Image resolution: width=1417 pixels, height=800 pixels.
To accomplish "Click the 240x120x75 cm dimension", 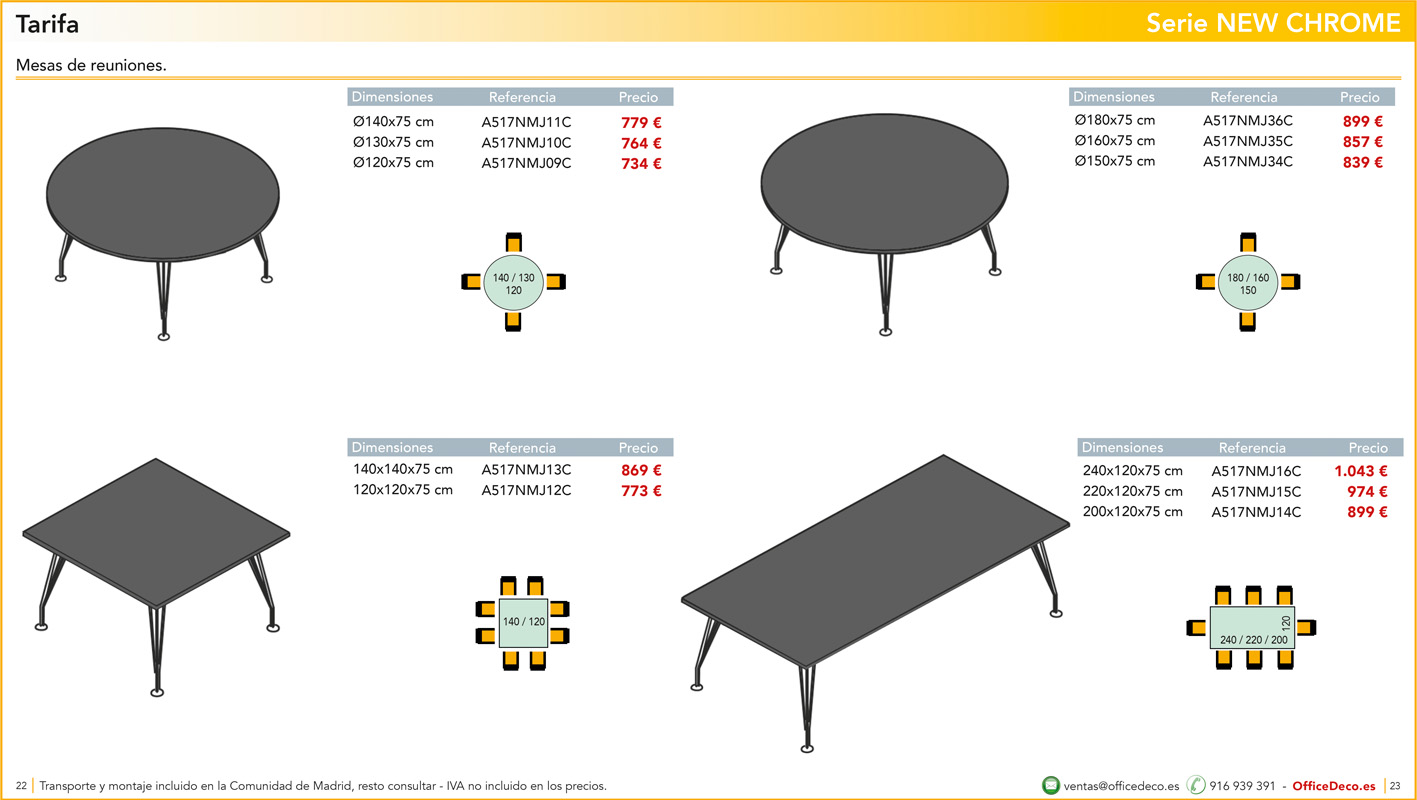I will pyautogui.click(x=1133, y=471).
